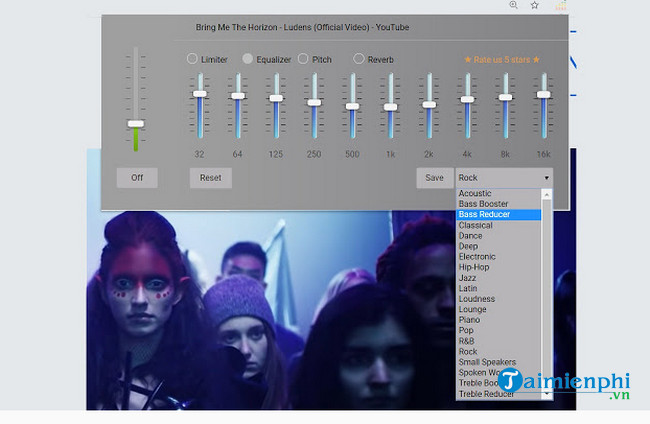650x424 pixels.
Task: Click preset list scrollbar up arrow
Action: (547, 194)
